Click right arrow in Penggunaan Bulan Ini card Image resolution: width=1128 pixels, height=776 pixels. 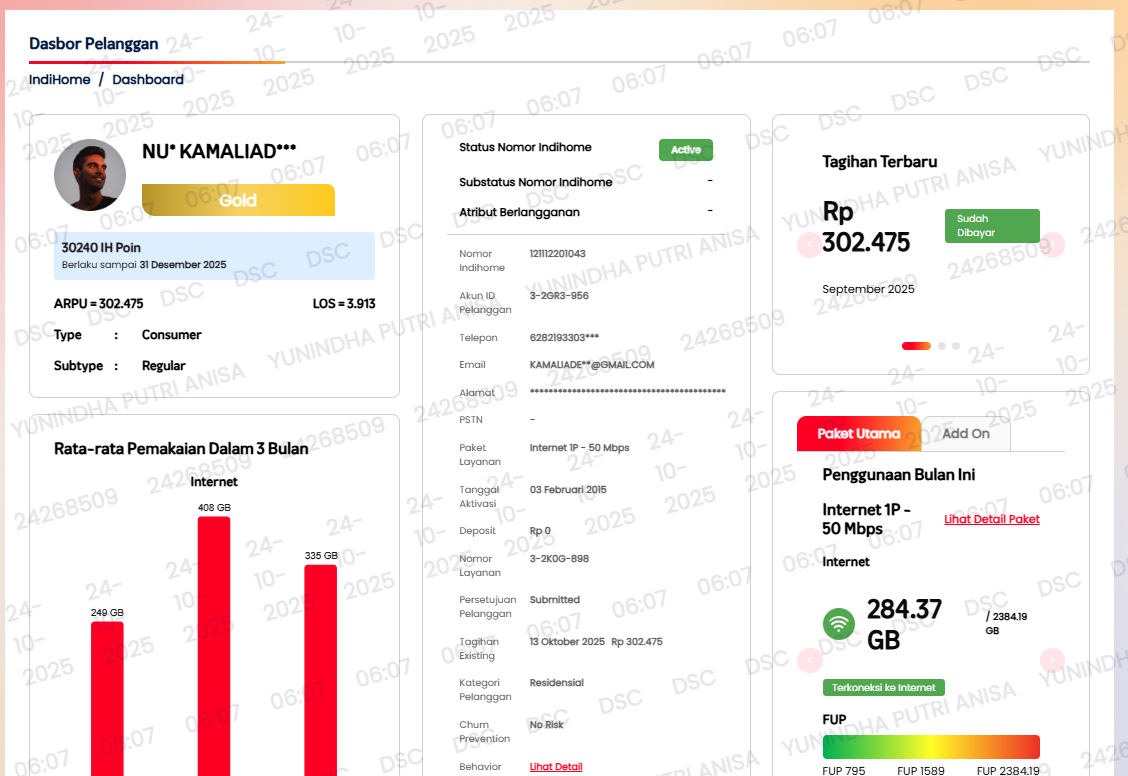tap(1052, 659)
